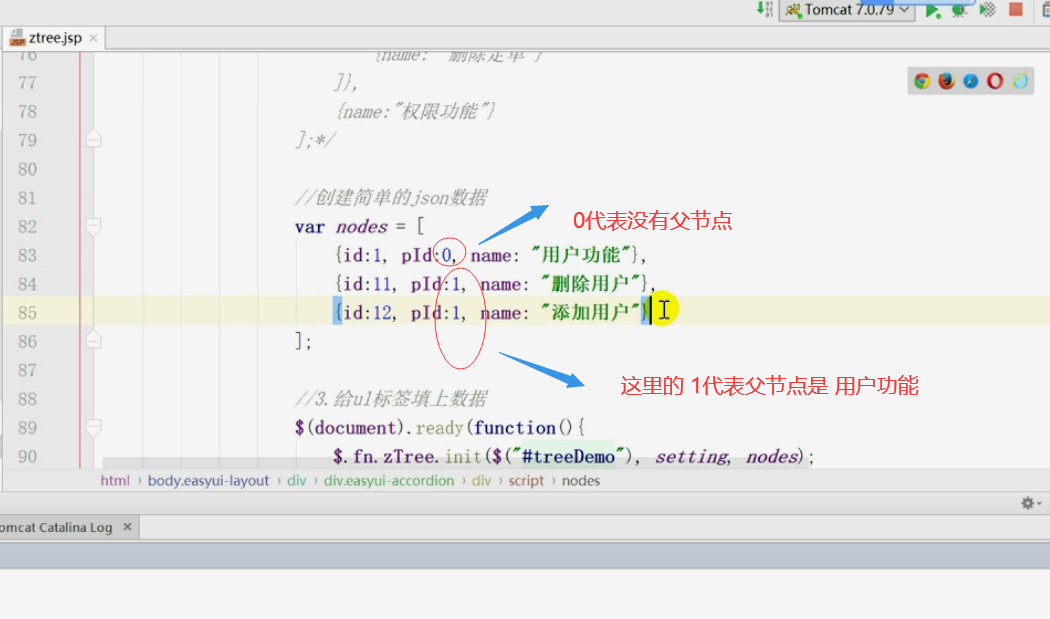This screenshot has width=1050, height=619.
Task: Click div breadcrumb before script
Action: pyautogui.click(x=481, y=480)
